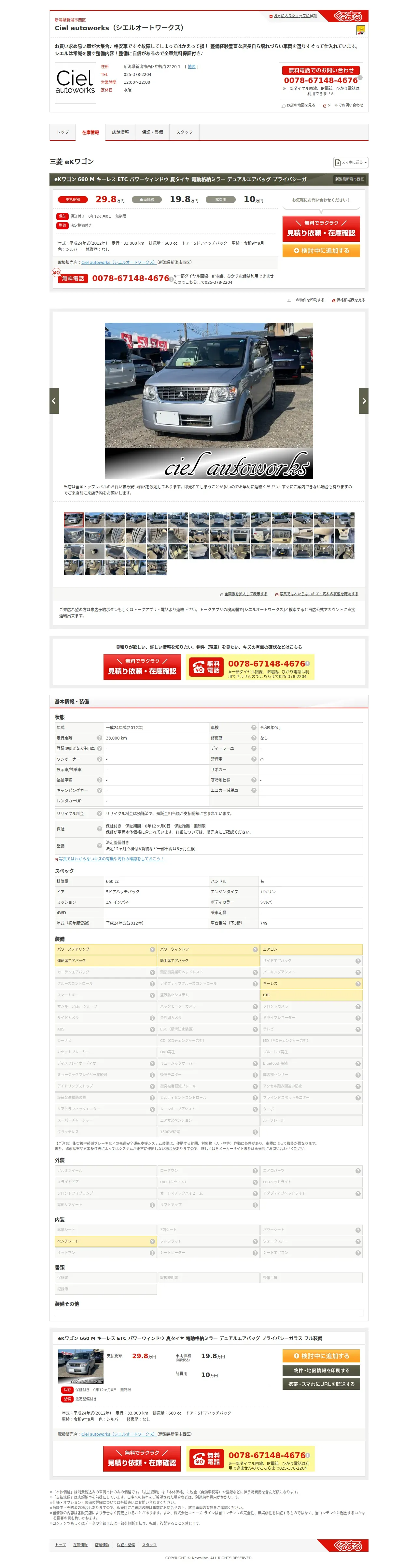The width and height of the screenshot is (418, 1568).
Task: Click the car thumbnail in bottom summary
Action: [x=80, y=1367]
